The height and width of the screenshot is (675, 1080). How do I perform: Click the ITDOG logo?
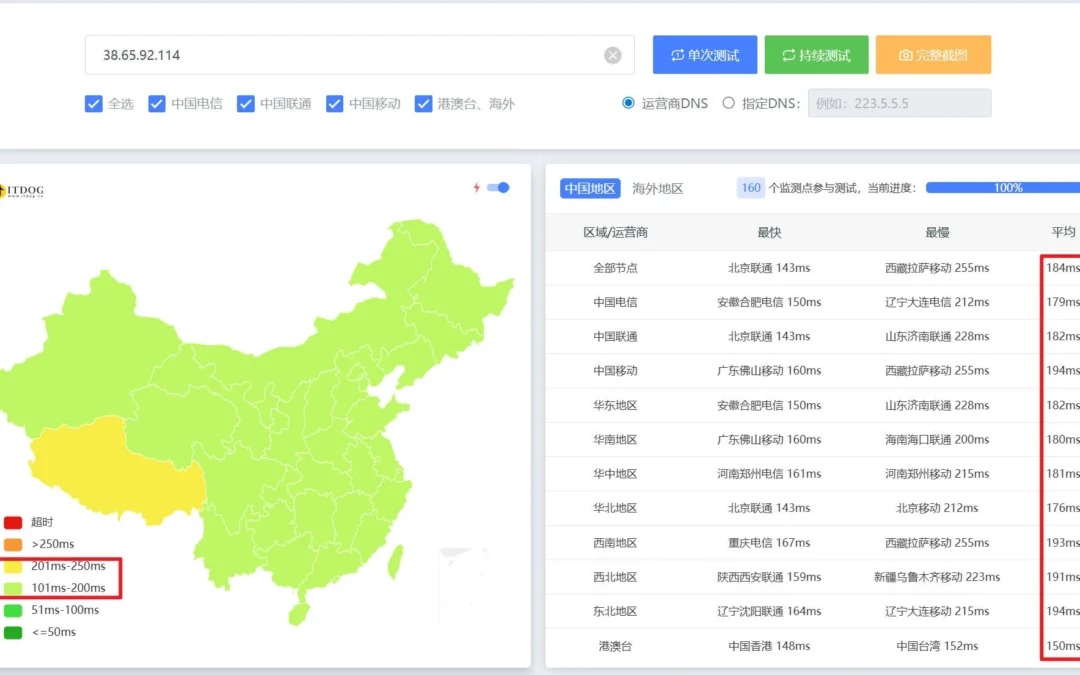[x=22, y=191]
